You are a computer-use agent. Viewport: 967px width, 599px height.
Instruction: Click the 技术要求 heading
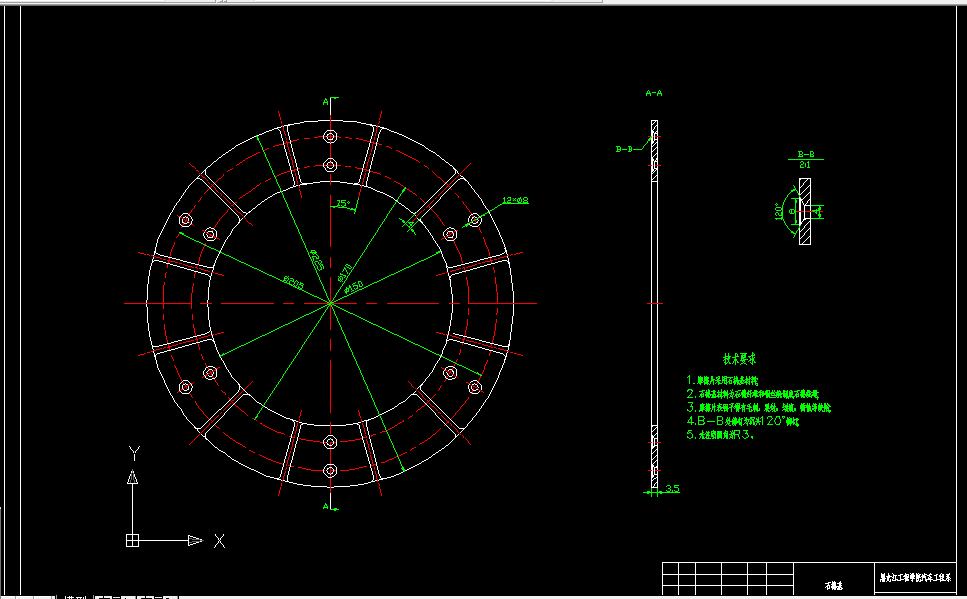(739, 359)
